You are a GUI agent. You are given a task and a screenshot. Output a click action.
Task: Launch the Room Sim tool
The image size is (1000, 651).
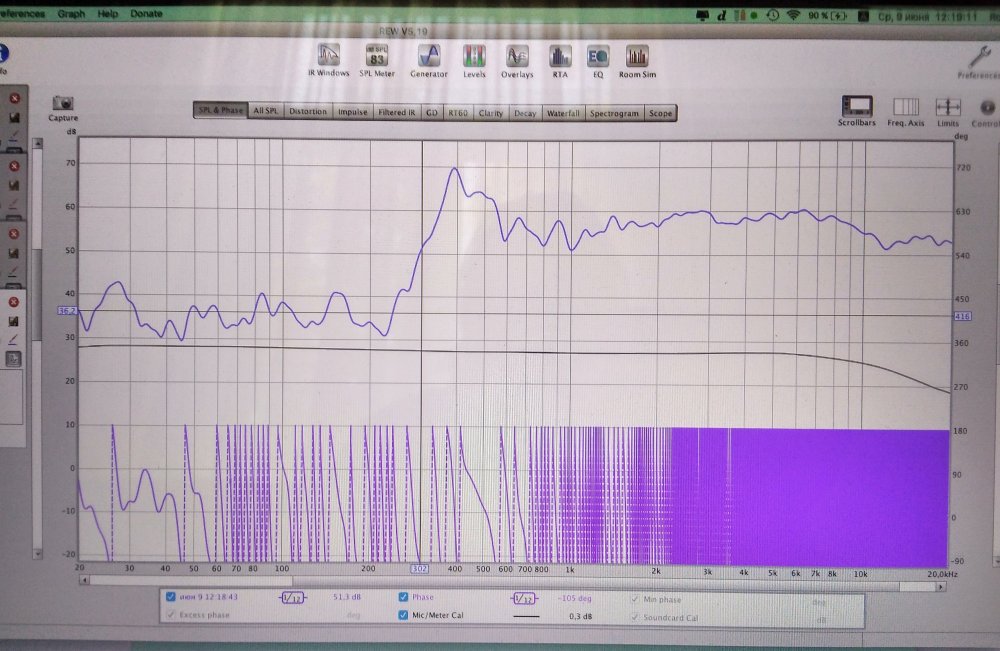tap(637, 57)
